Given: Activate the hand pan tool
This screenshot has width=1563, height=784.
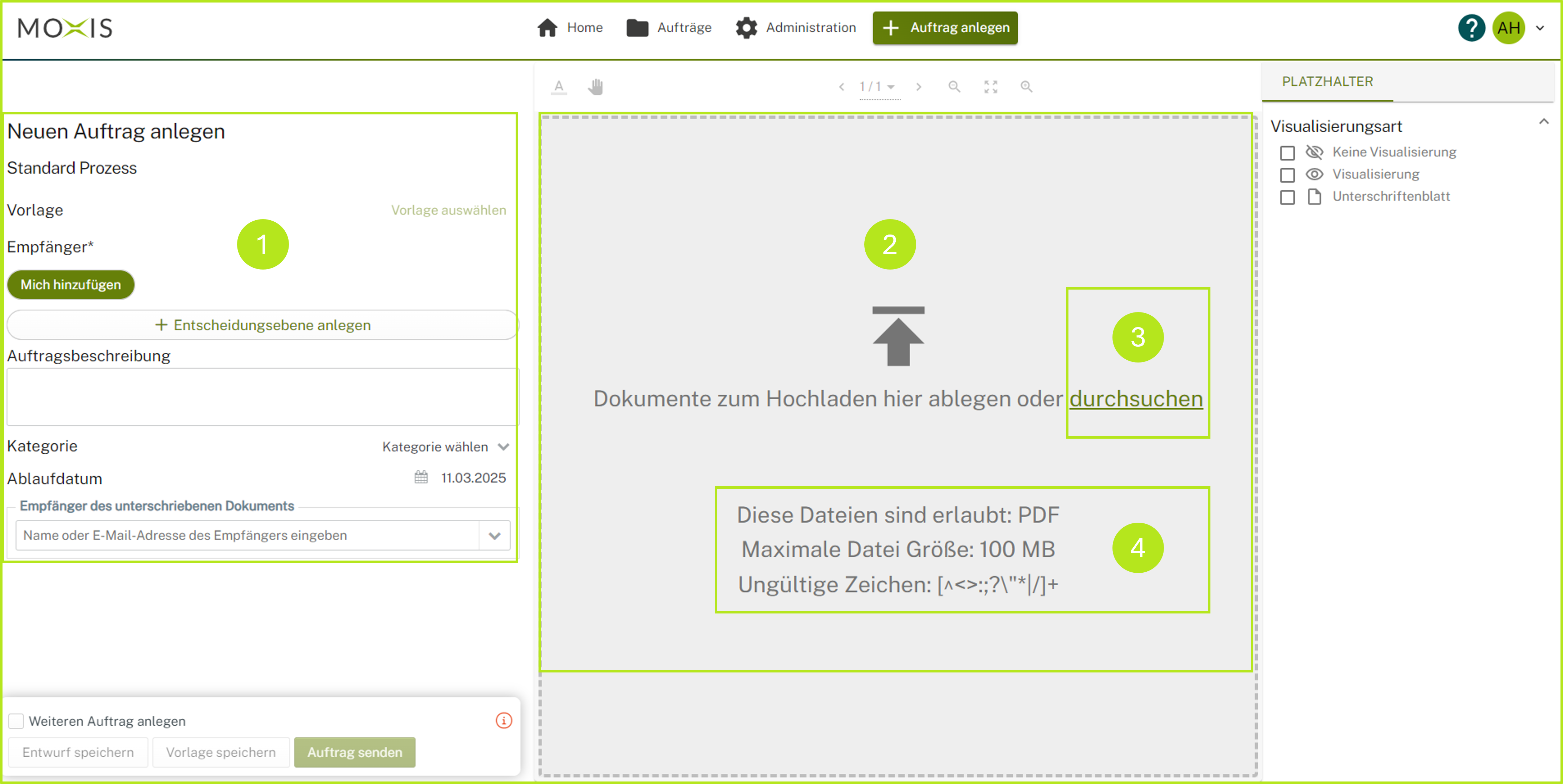Looking at the screenshot, I should 595,87.
